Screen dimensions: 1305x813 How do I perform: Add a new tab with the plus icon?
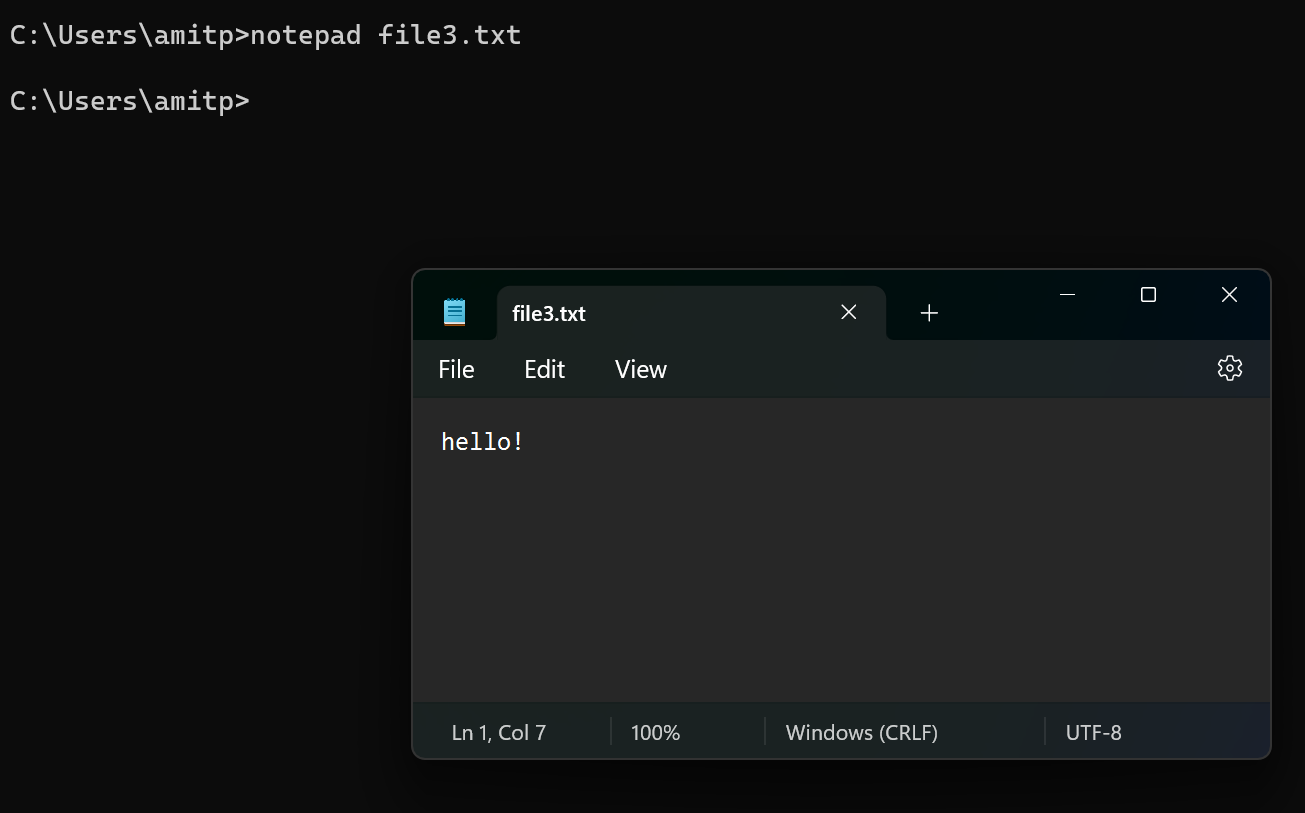(x=929, y=313)
